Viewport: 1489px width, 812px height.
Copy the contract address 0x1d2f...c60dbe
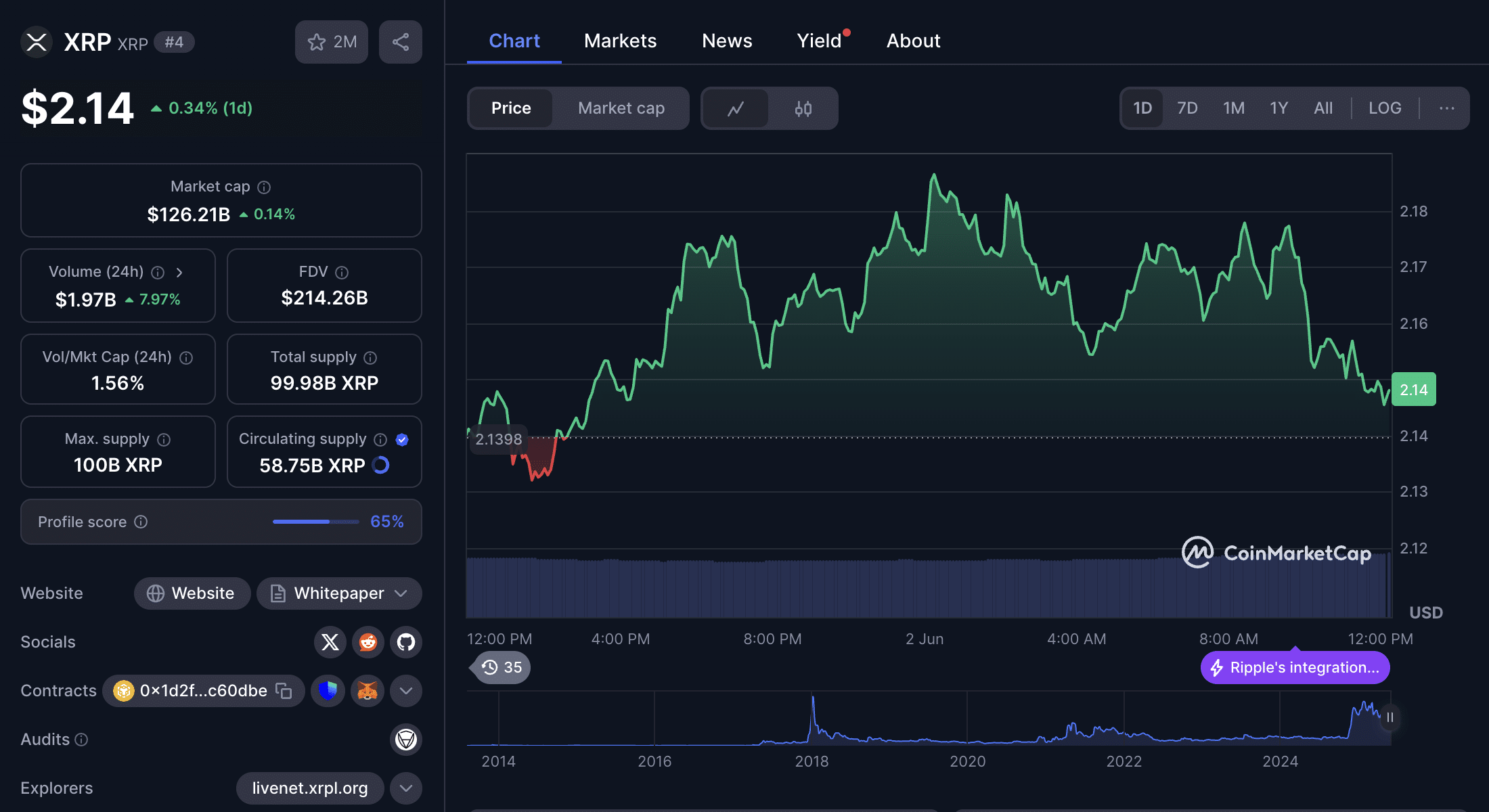point(284,691)
